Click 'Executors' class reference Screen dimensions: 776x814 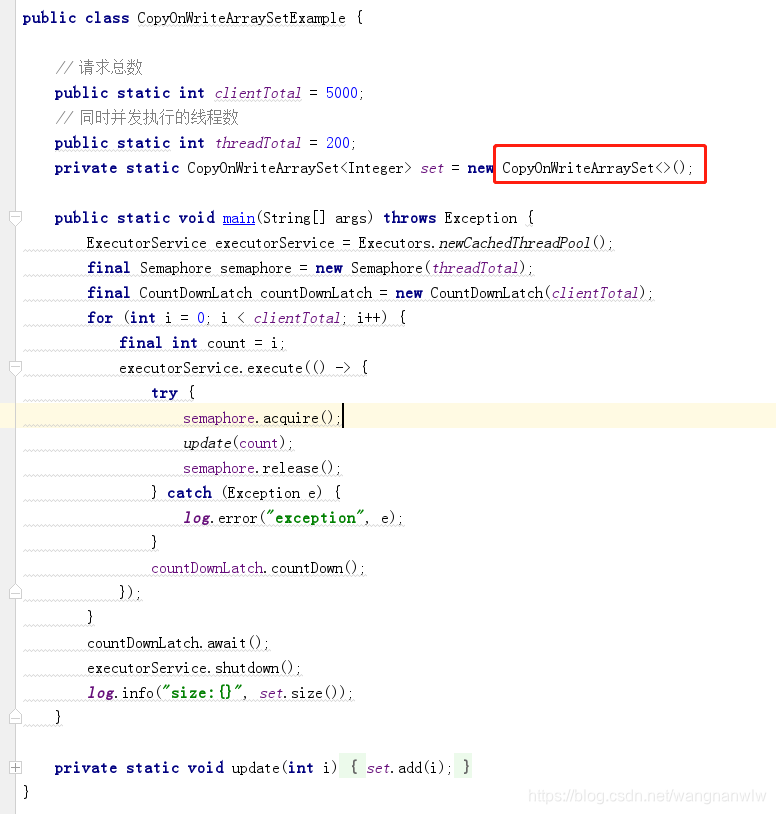tap(394, 243)
